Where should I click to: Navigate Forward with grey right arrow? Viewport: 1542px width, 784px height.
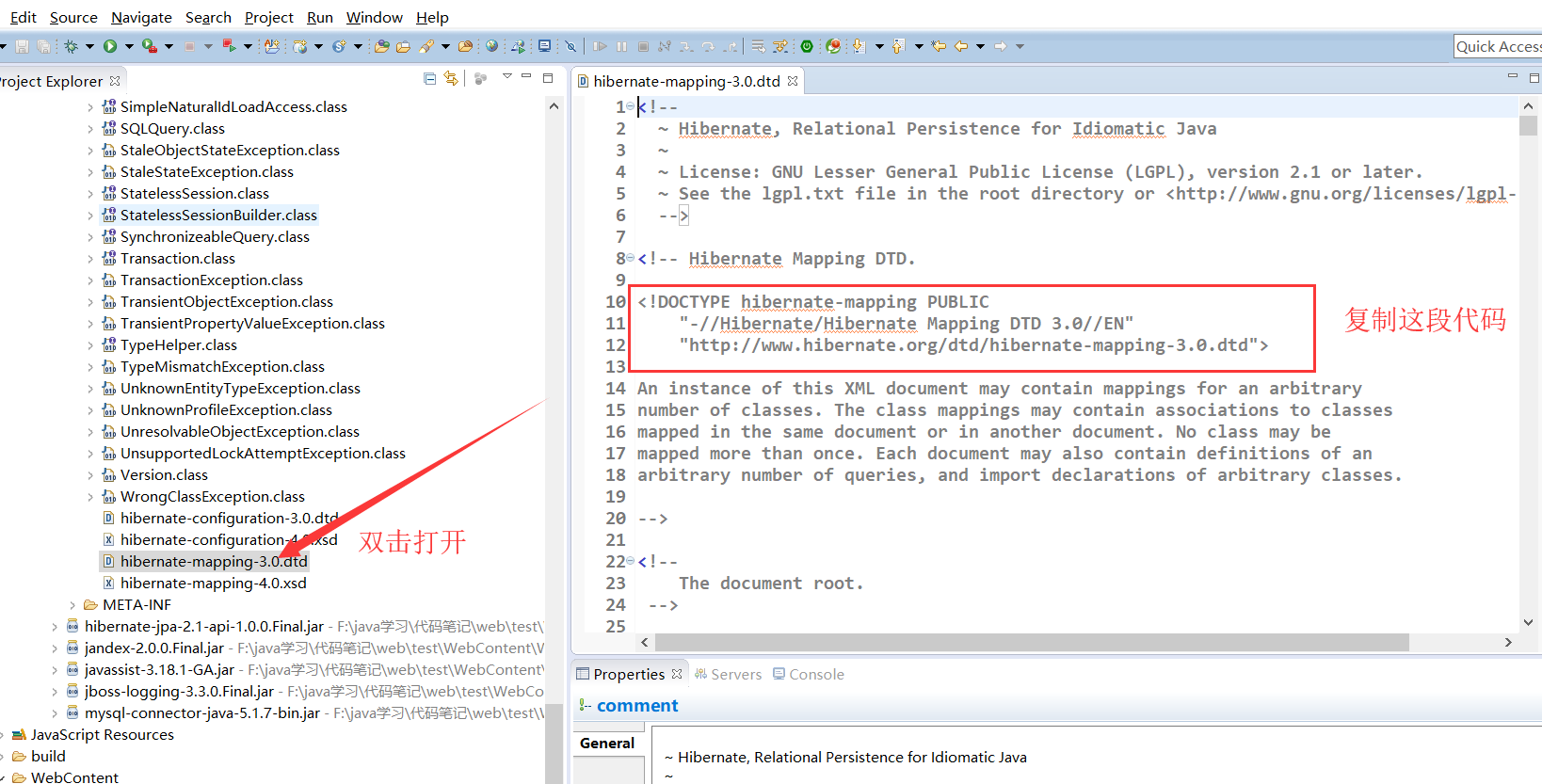[1001, 46]
